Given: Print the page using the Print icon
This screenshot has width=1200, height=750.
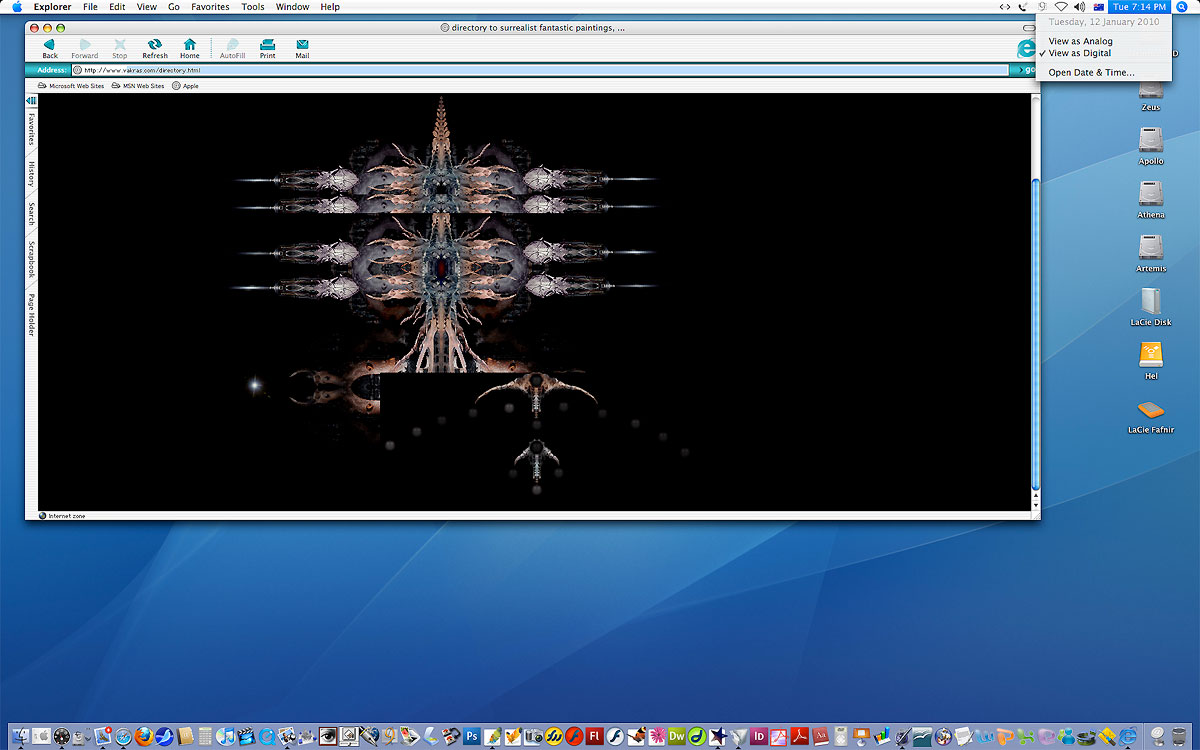Looking at the screenshot, I should coord(267,48).
